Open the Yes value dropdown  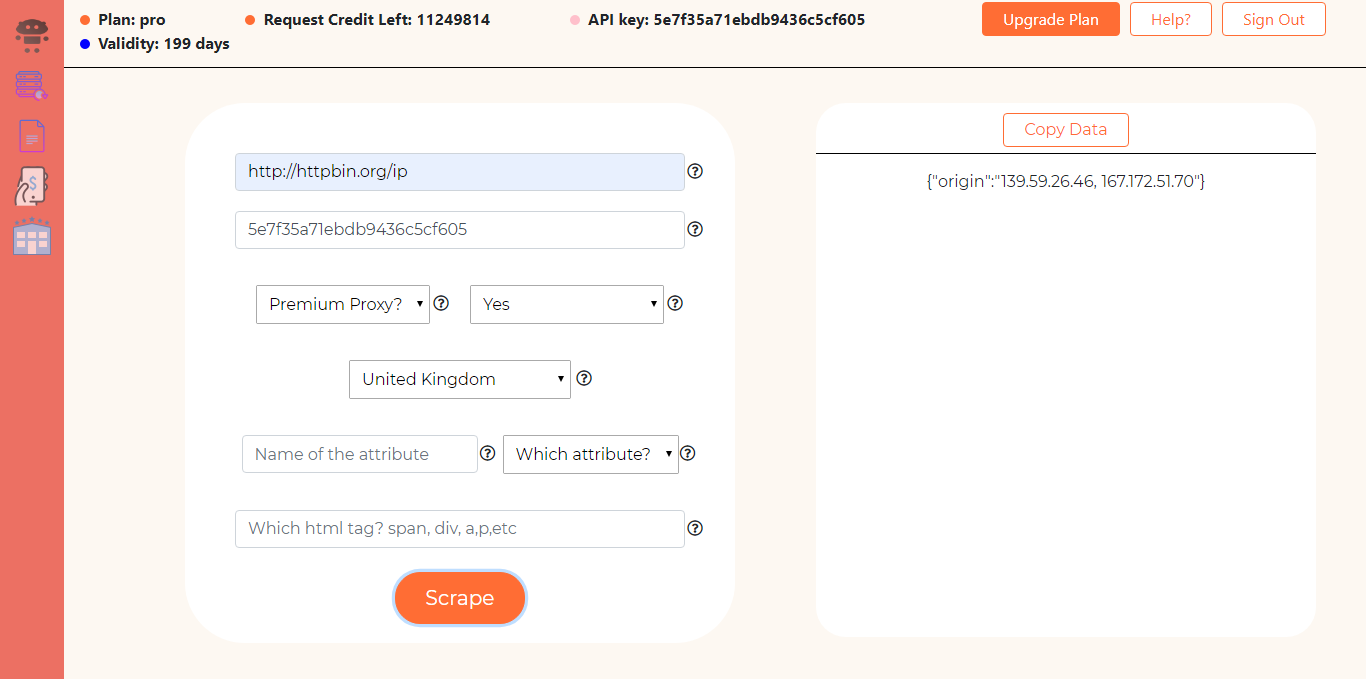coord(567,304)
